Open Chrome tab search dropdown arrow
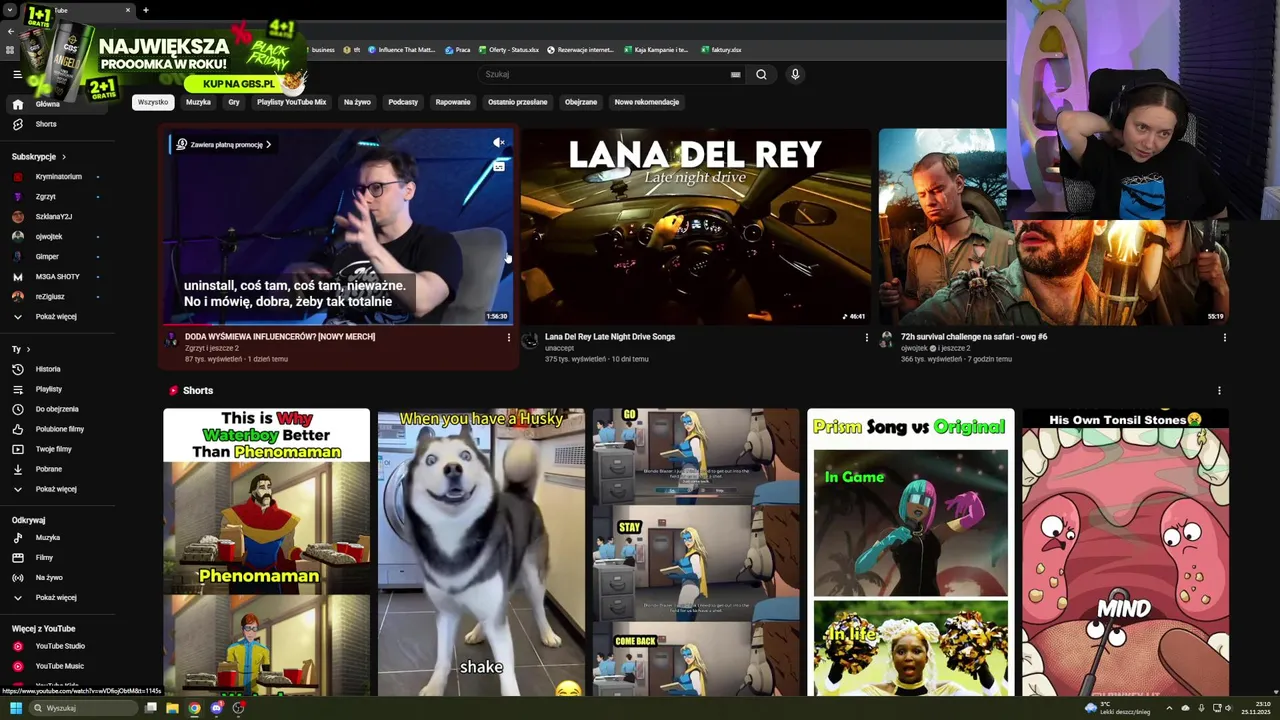Screen dimensions: 1280x720 [x=10, y=10]
